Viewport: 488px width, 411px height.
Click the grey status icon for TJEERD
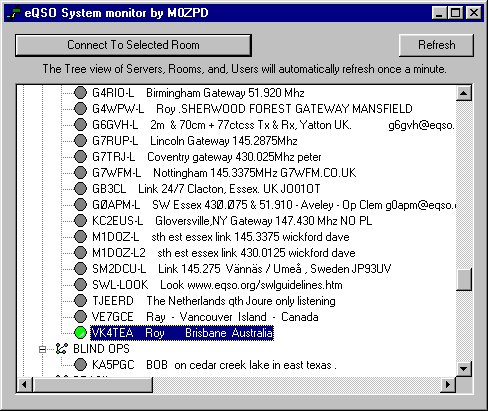80,300
